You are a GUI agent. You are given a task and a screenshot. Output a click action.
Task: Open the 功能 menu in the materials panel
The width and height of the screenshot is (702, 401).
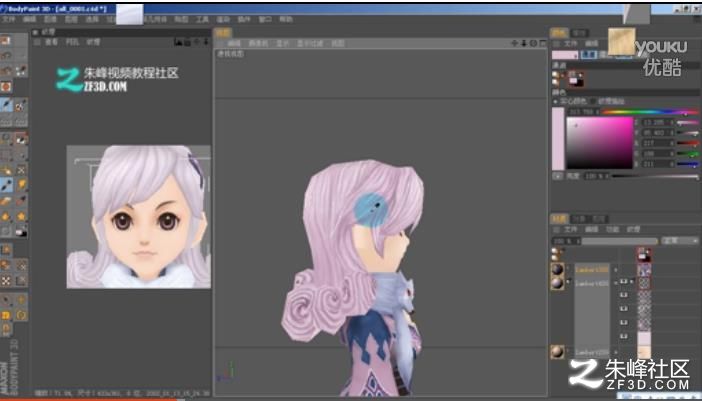612,229
